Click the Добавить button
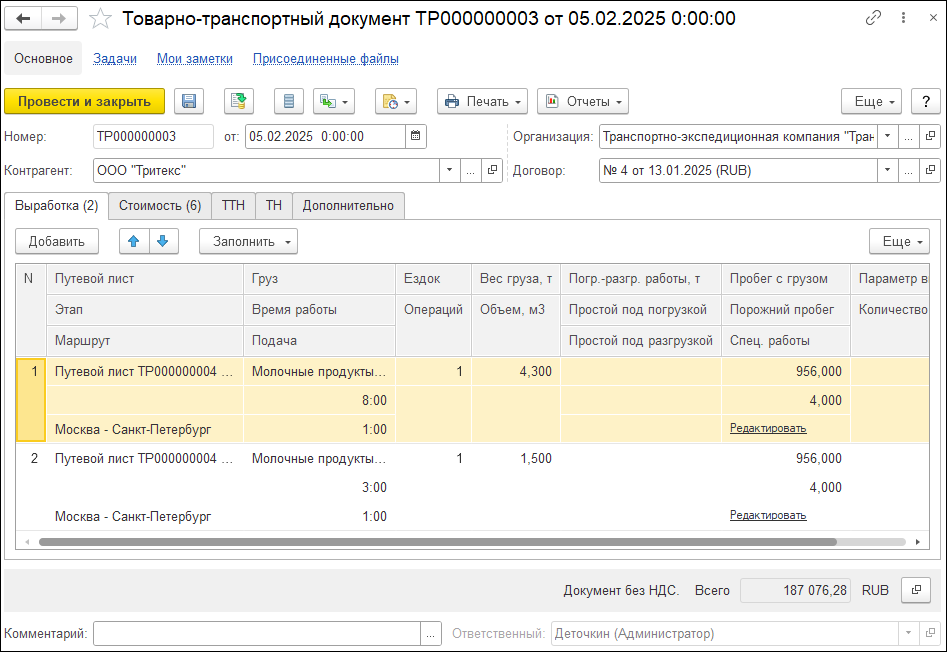 click(57, 241)
